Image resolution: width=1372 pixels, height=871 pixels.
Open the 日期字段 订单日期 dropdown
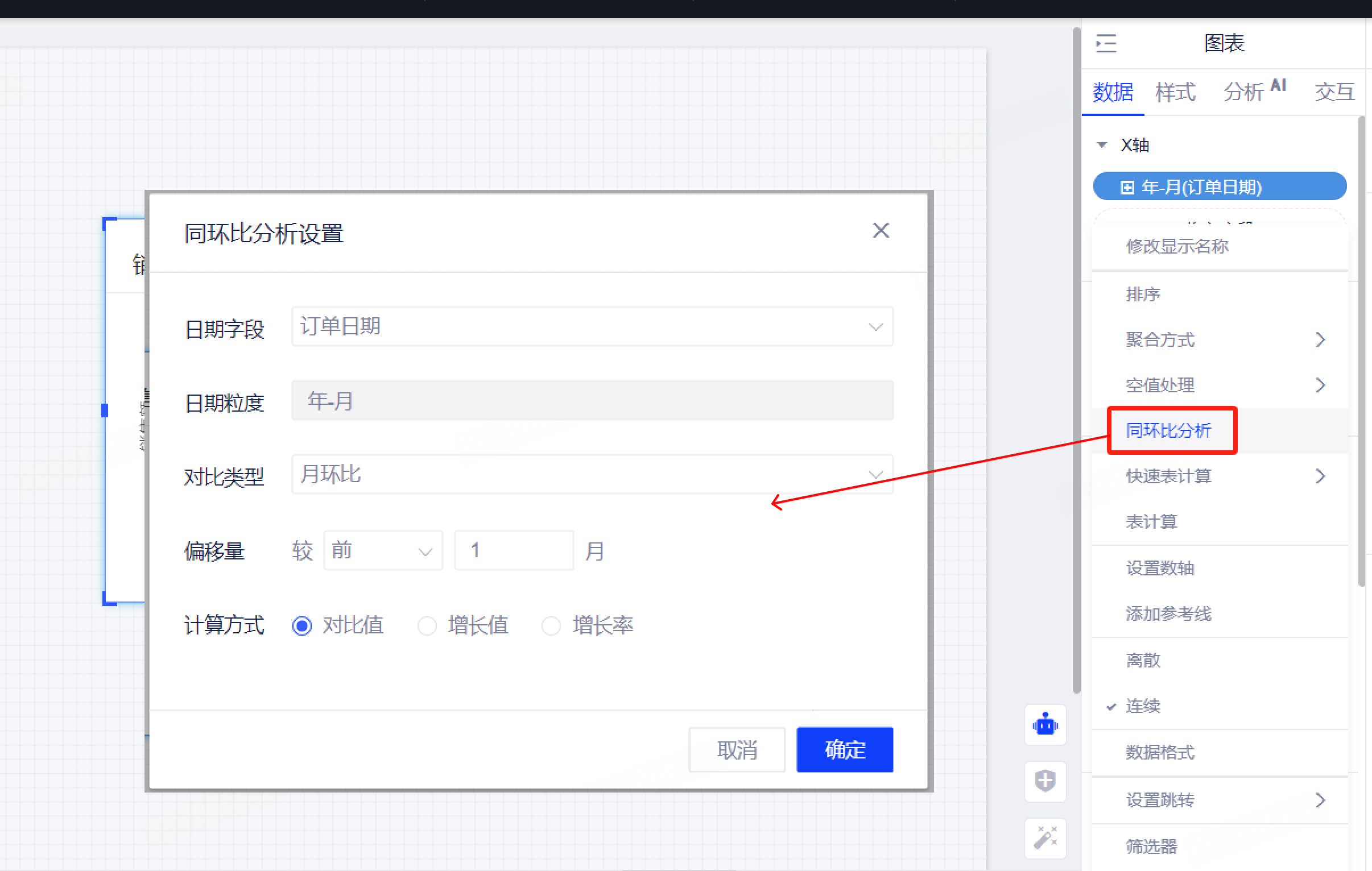[x=592, y=326]
